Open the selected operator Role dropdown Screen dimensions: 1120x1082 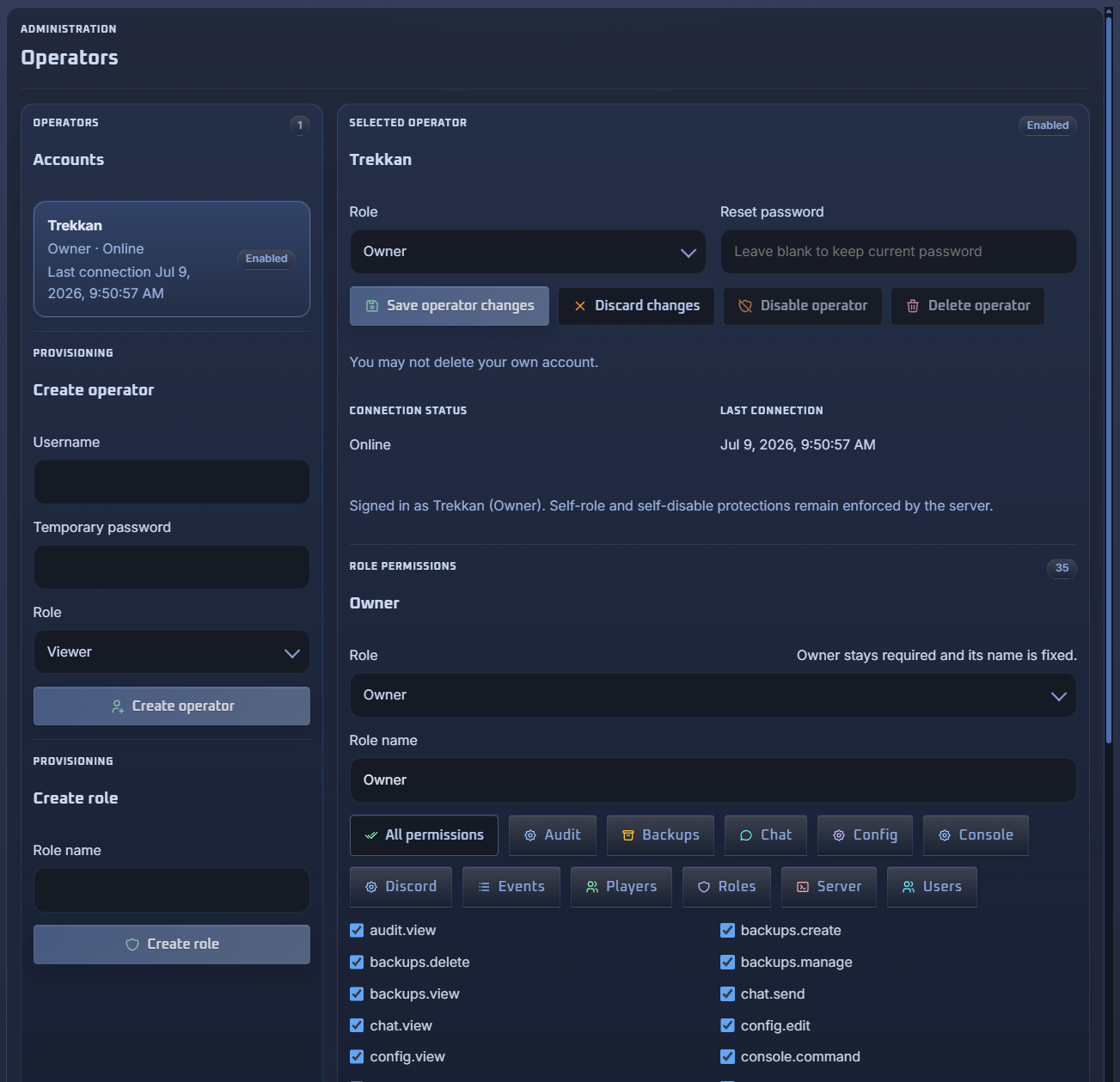(528, 252)
